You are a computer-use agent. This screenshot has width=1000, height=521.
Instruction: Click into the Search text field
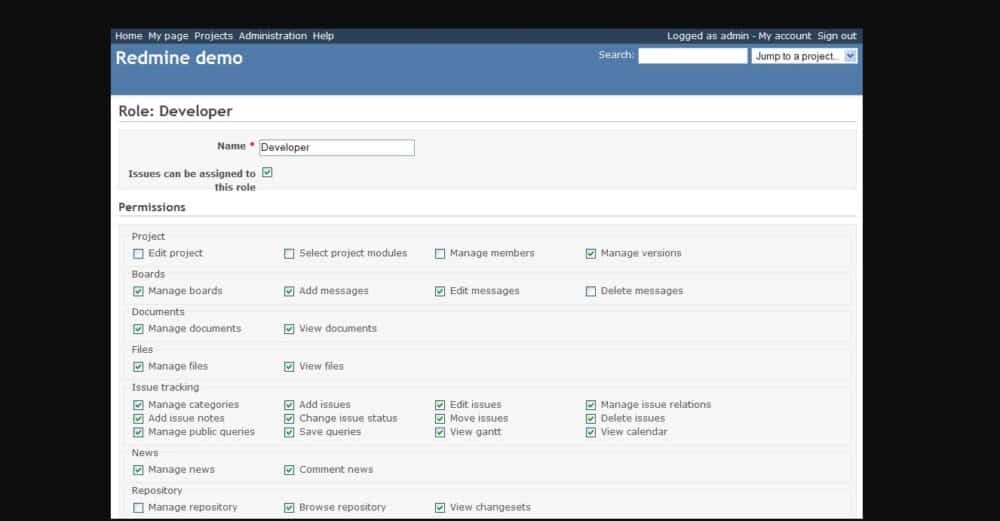pyautogui.click(x=692, y=56)
